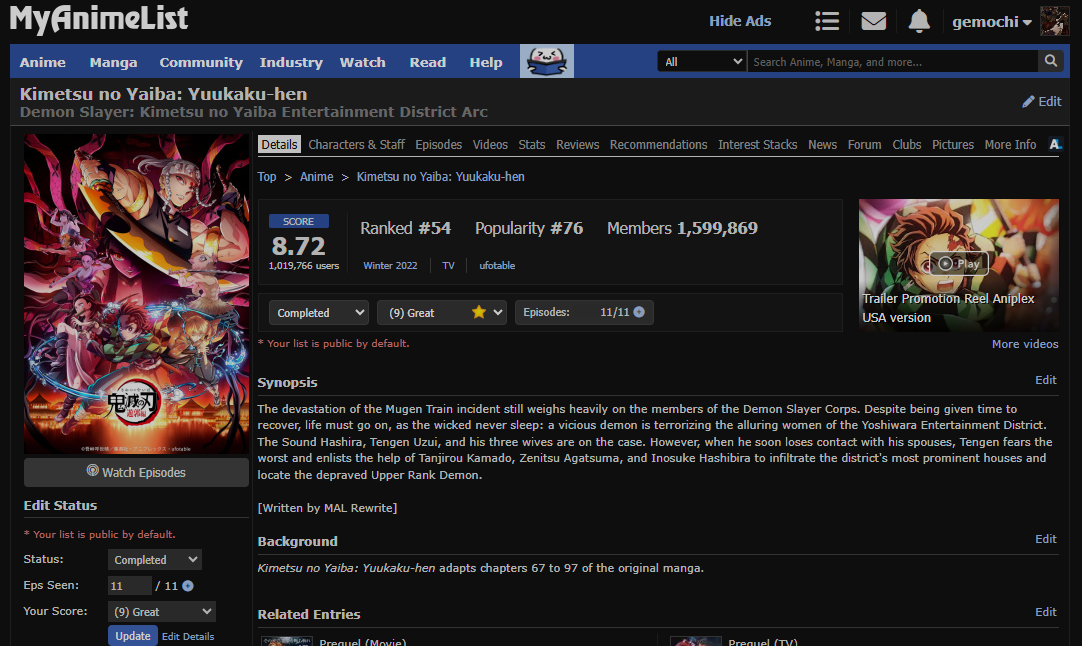Screen dimensions: 1082x646
Task: Click the TV type link
Action: 449,265
